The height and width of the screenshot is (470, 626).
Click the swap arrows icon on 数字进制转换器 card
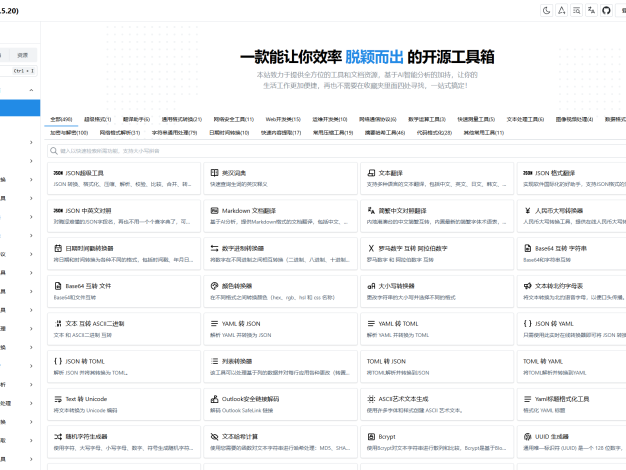pyautogui.click(x=214, y=248)
